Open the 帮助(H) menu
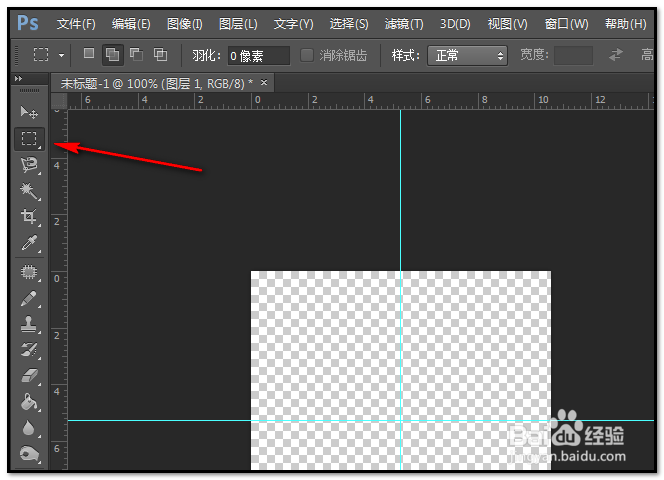Image resolution: width=664 pixels, height=480 pixels. [625, 24]
